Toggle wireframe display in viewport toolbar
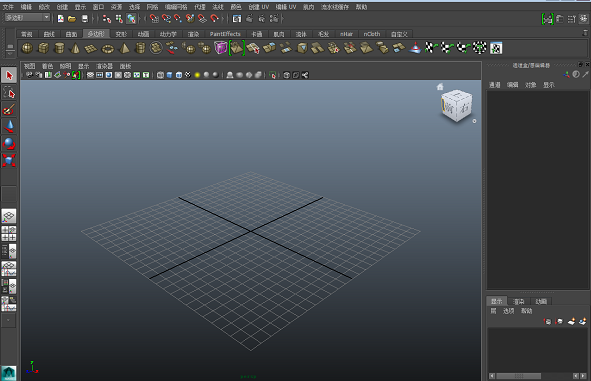Screen dimensions: 591x381 point(160,75)
